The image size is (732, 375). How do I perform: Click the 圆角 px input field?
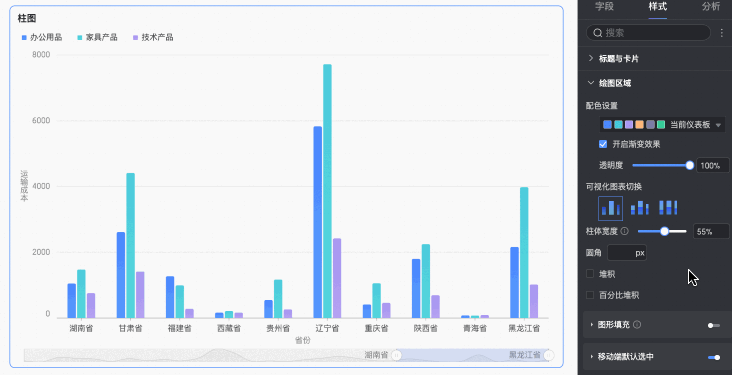click(627, 253)
